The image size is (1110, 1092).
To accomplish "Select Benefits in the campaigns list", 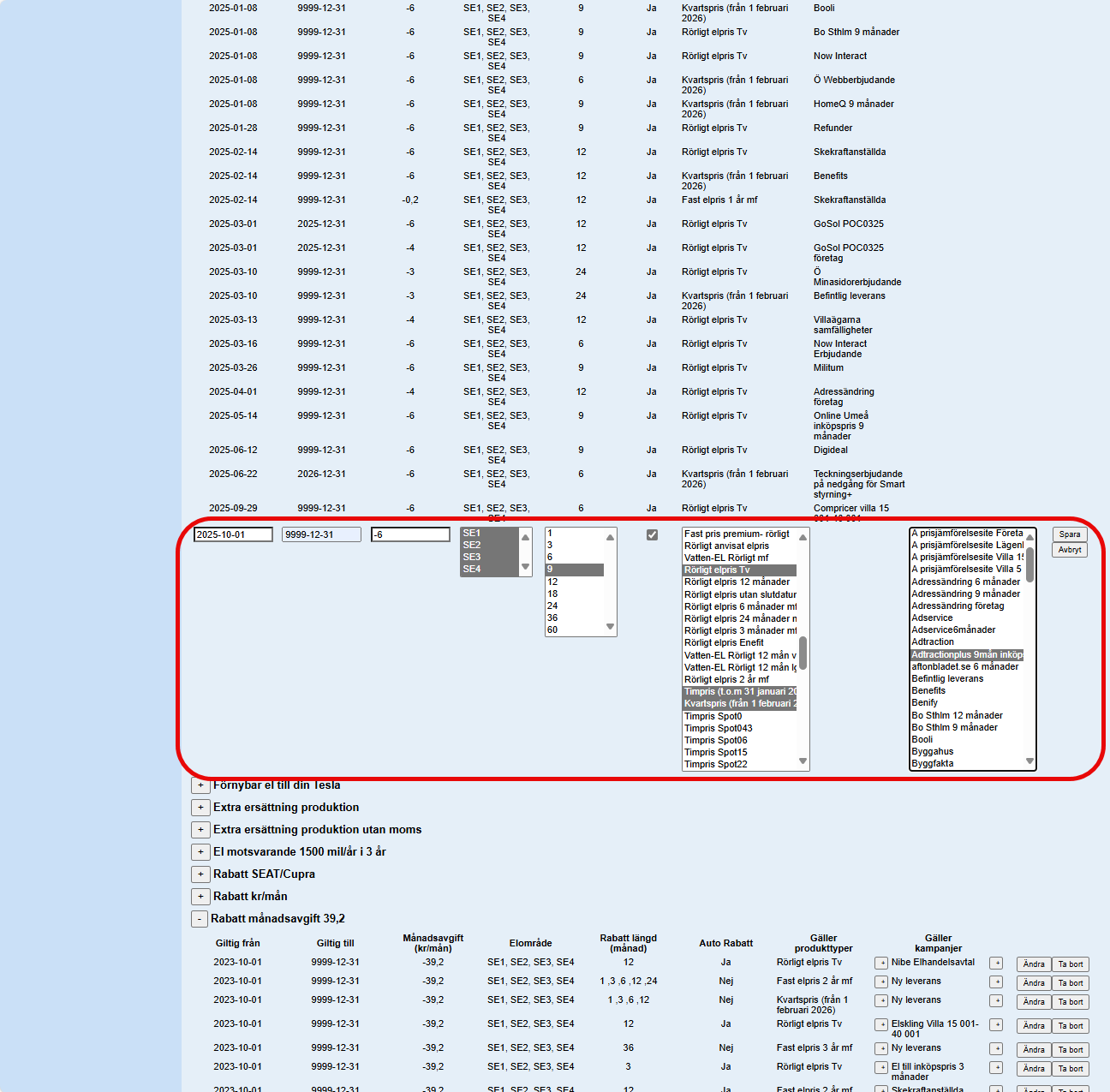I will [x=928, y=690].
